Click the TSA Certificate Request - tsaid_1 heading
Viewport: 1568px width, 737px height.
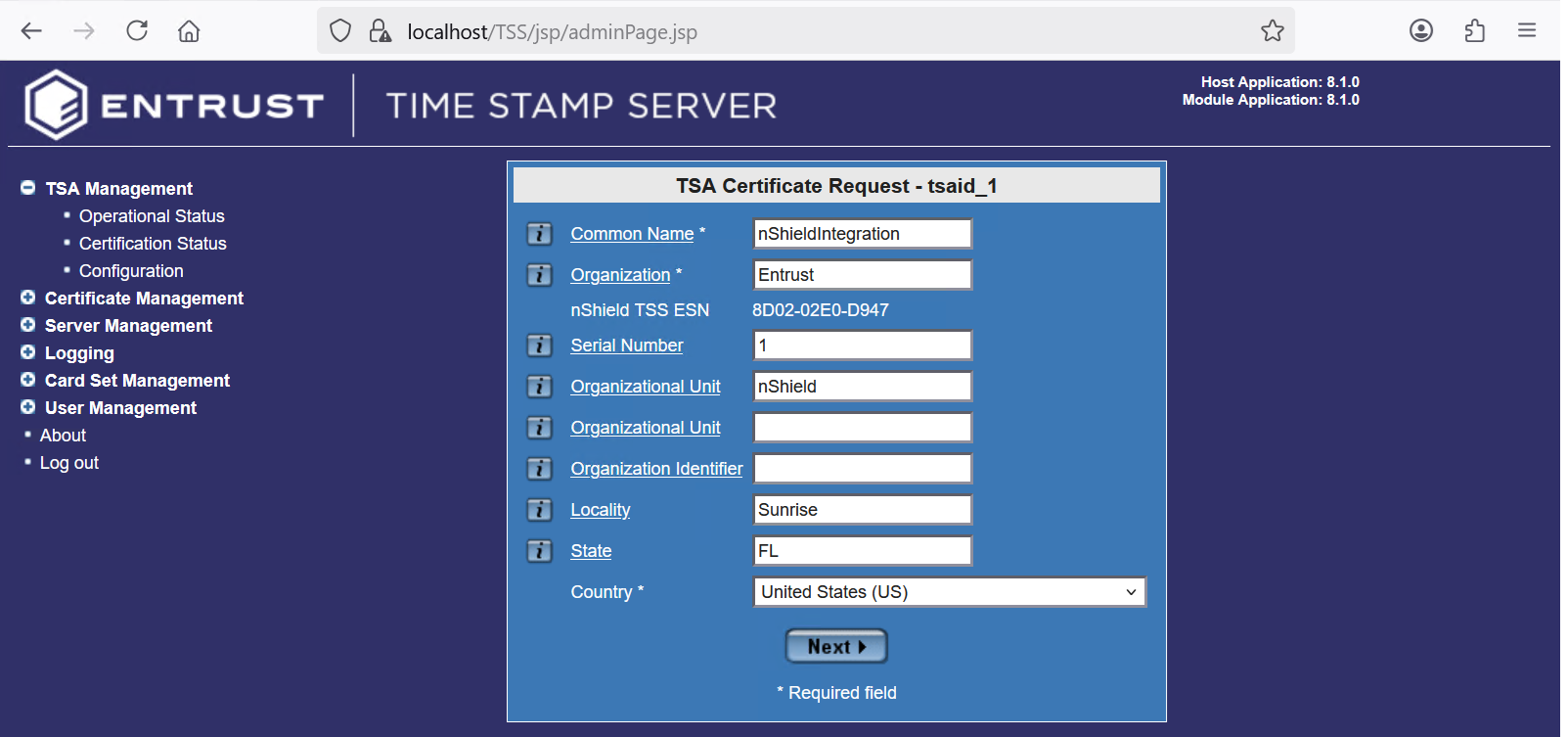836,186
